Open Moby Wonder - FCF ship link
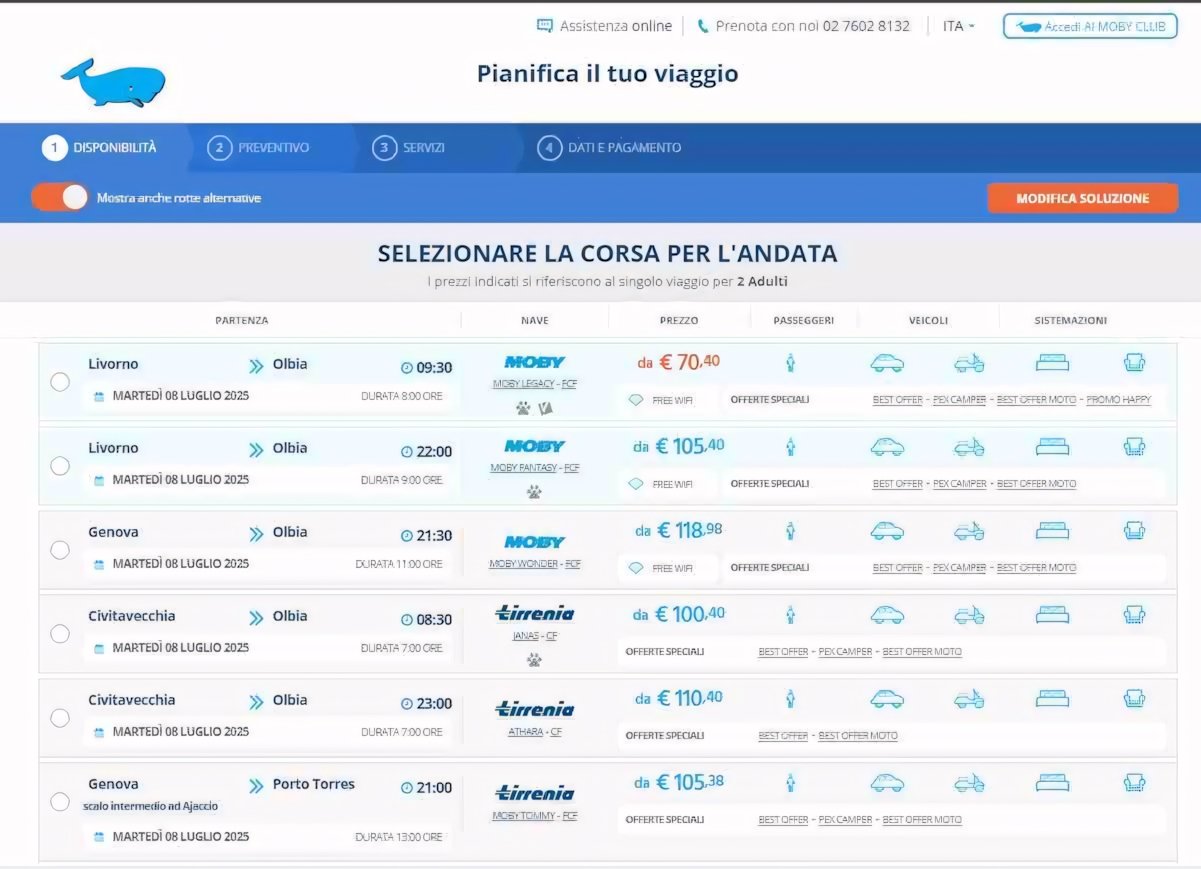The height and width of the screenshot is (869, 1201). tap(535, 564)
